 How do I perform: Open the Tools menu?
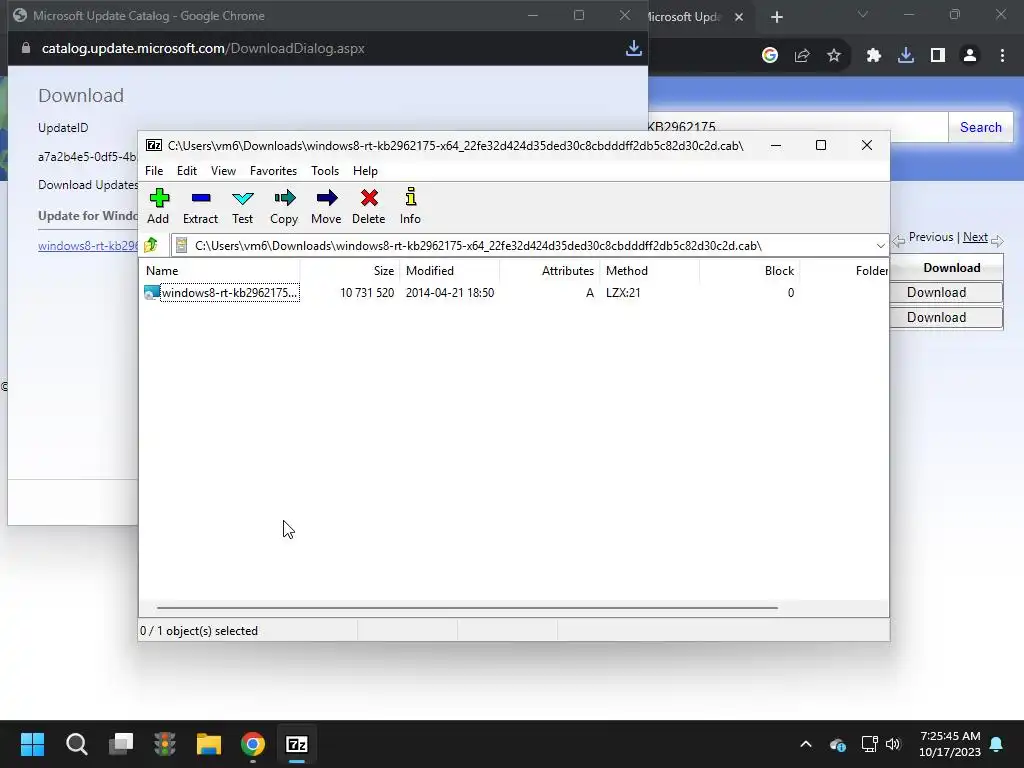[x=325, y=170]
